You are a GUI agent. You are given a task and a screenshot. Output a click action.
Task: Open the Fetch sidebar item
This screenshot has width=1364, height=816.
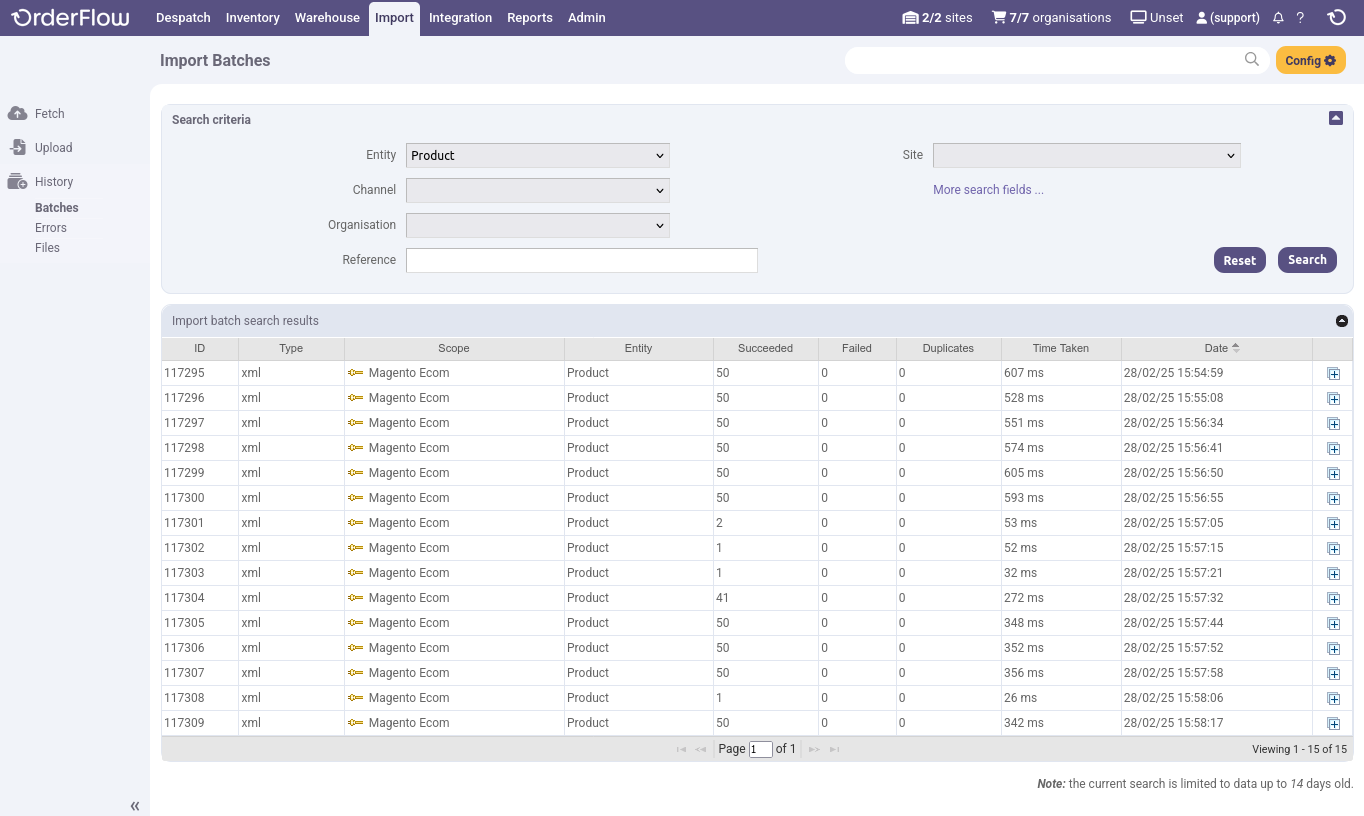click(x=42, y=113)
